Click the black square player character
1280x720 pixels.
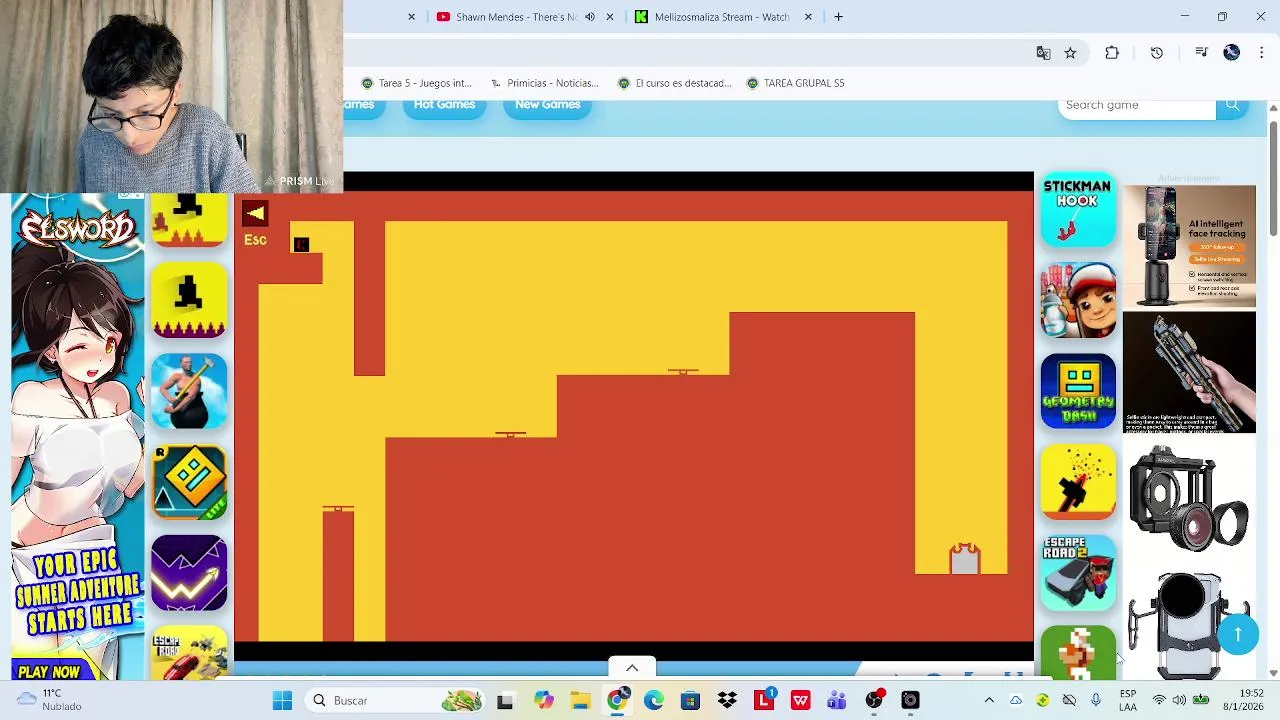tap(301, 244)
